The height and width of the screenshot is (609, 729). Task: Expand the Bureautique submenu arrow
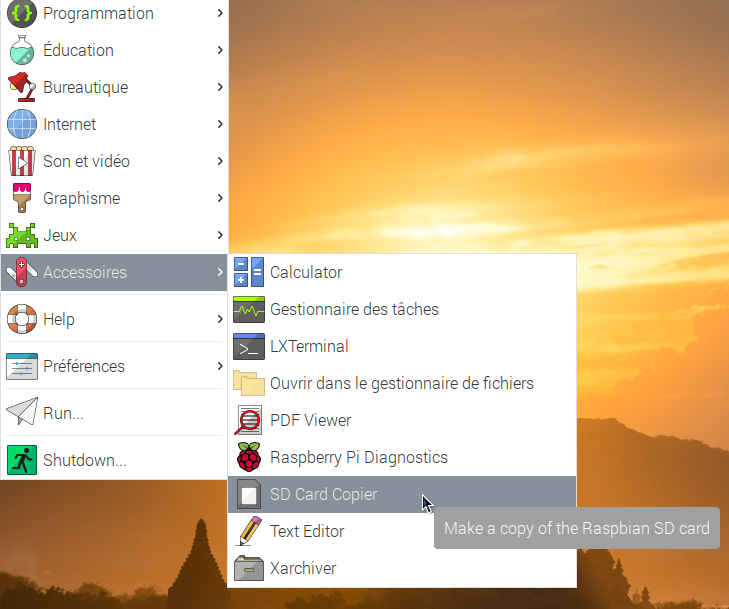click(x=220, y=87)
